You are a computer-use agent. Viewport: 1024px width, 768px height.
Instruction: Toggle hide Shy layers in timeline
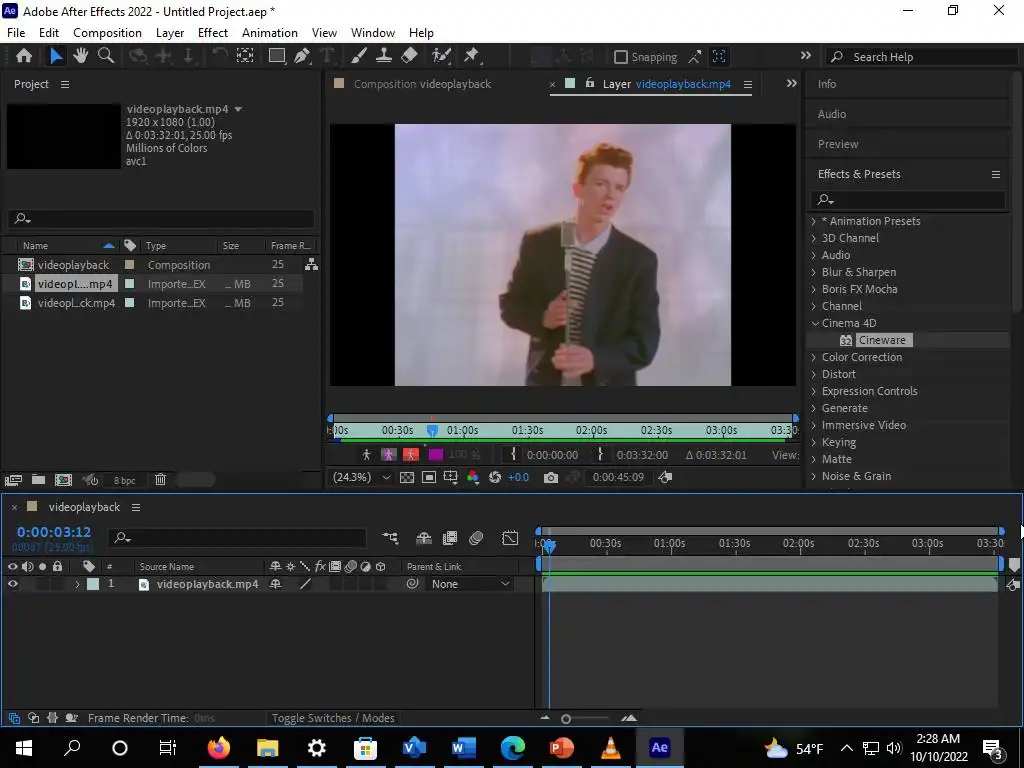click(424, 538)
